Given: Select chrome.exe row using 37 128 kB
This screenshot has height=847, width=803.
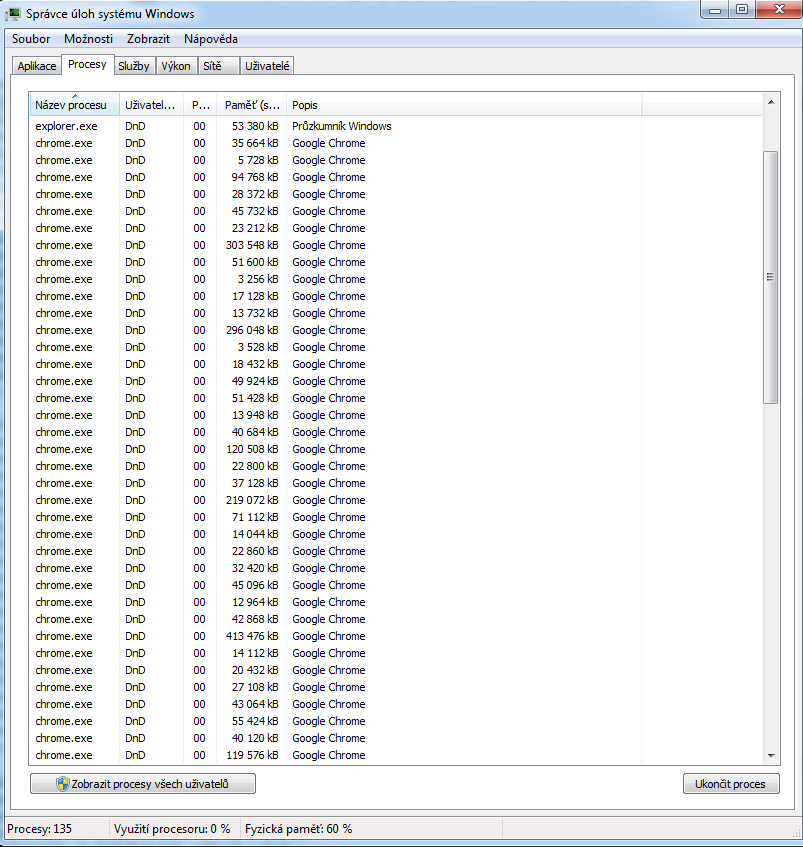Looking at the screenshot, I should (336, 483).
